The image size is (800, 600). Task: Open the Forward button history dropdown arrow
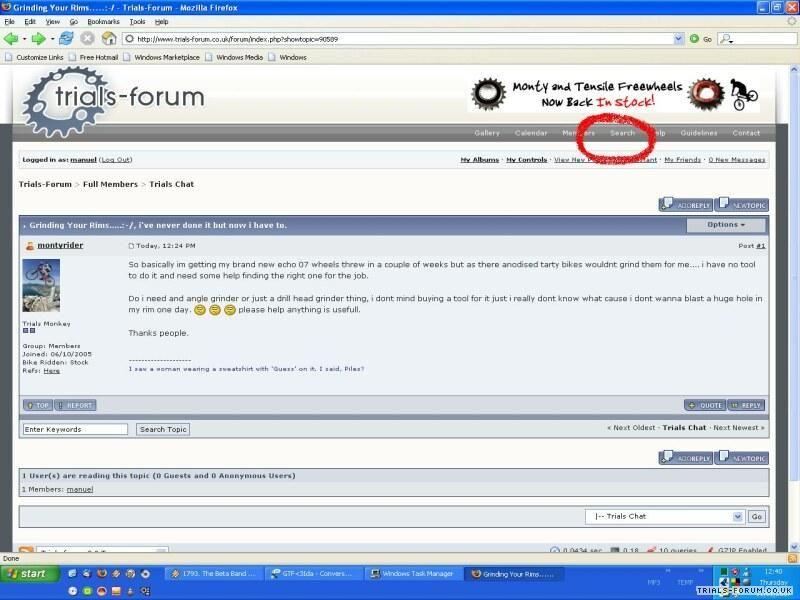(x=52, y=39)
